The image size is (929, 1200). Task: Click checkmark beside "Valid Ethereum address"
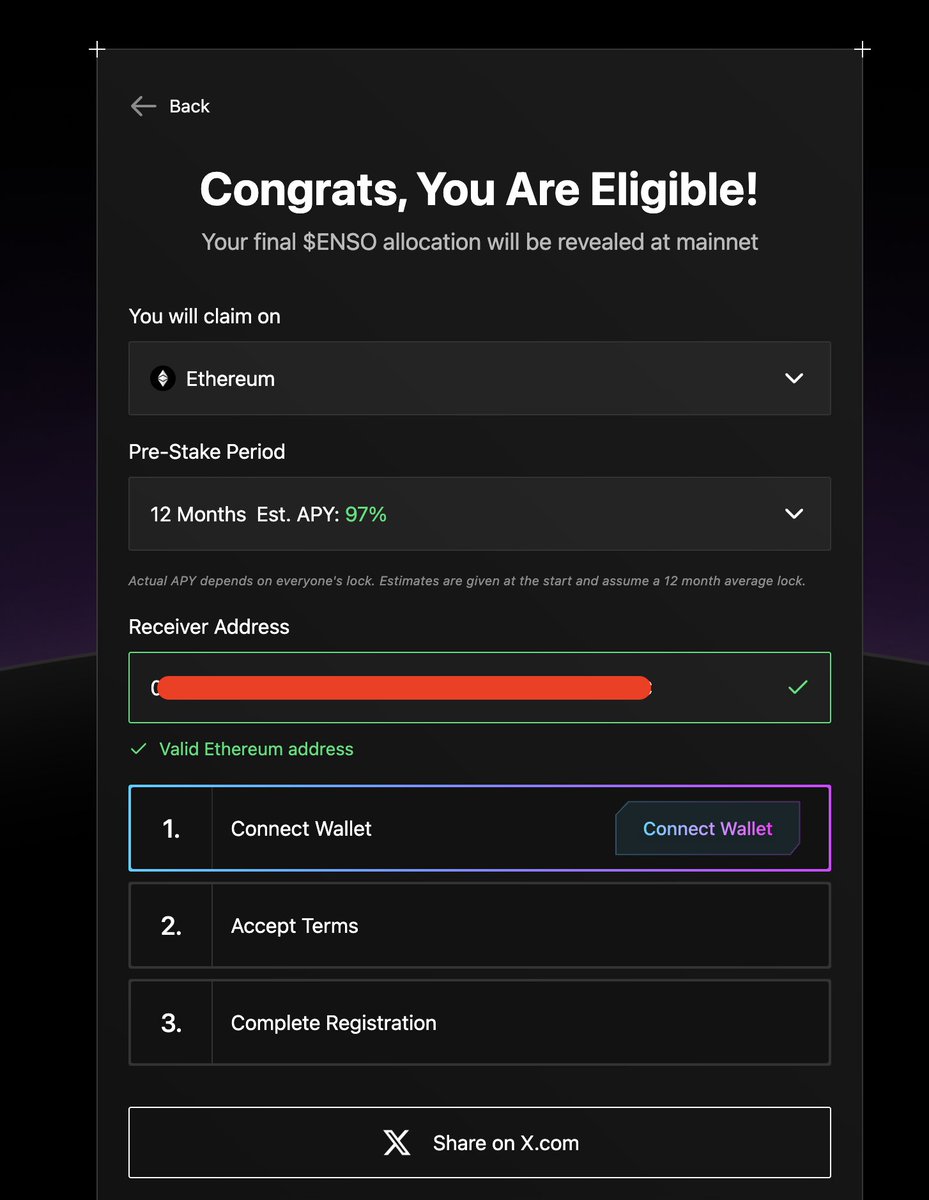(139, 749)
